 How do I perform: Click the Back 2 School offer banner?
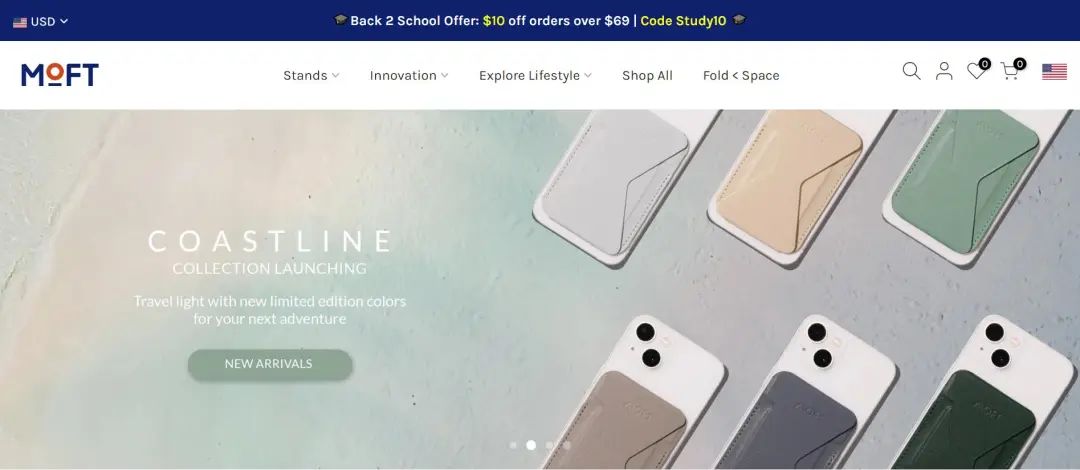click(x=539, y=21)
